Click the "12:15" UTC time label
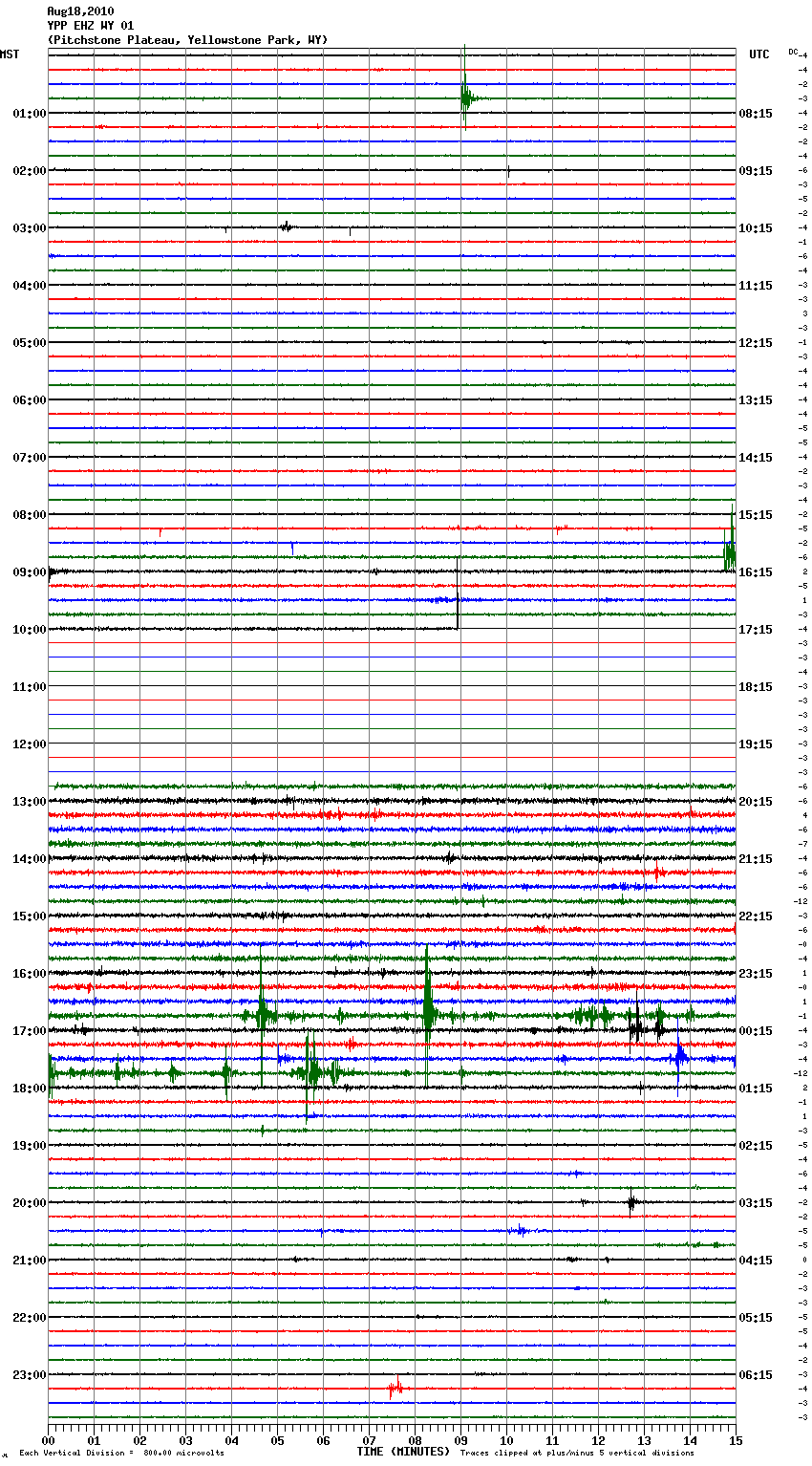Screen dimensions: 812x1466 pos(756,343)
